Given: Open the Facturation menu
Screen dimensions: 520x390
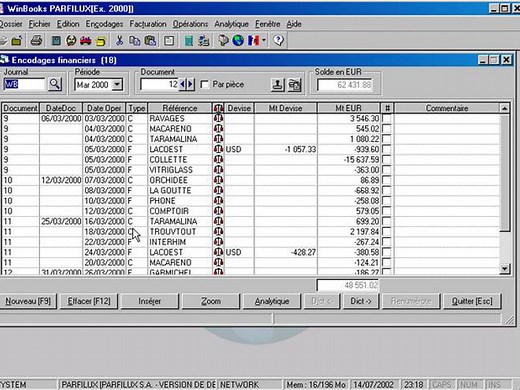Looking at the screenshot, I should tap(148, 24).
